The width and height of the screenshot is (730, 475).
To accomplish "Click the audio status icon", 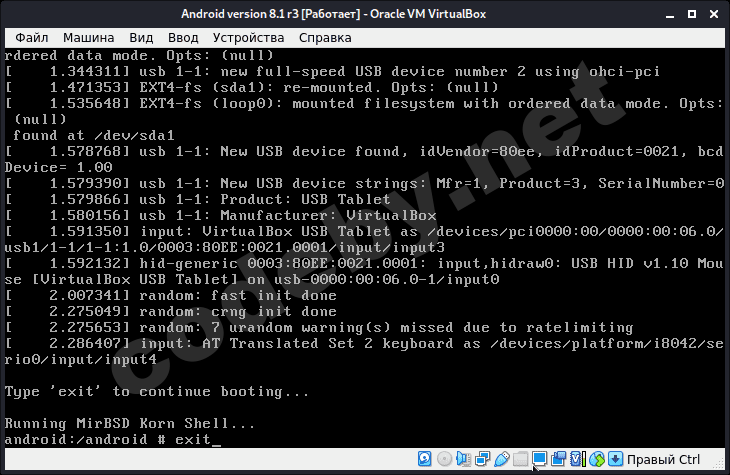I will pos(463,459).
